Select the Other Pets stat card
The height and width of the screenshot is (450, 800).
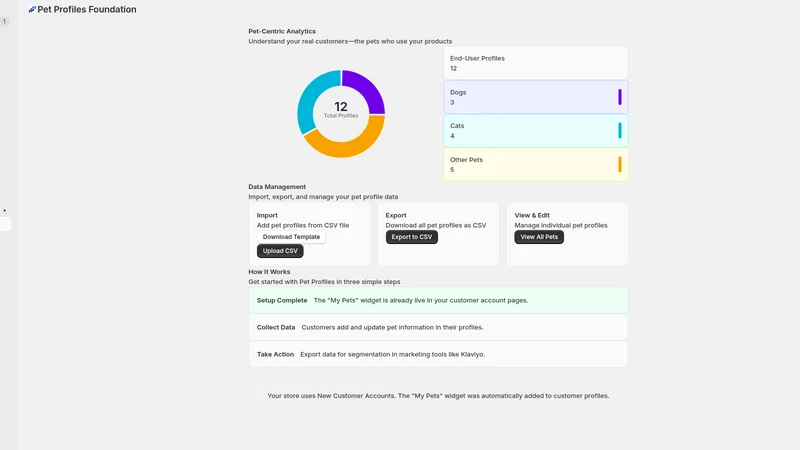[x=536, y=164]
